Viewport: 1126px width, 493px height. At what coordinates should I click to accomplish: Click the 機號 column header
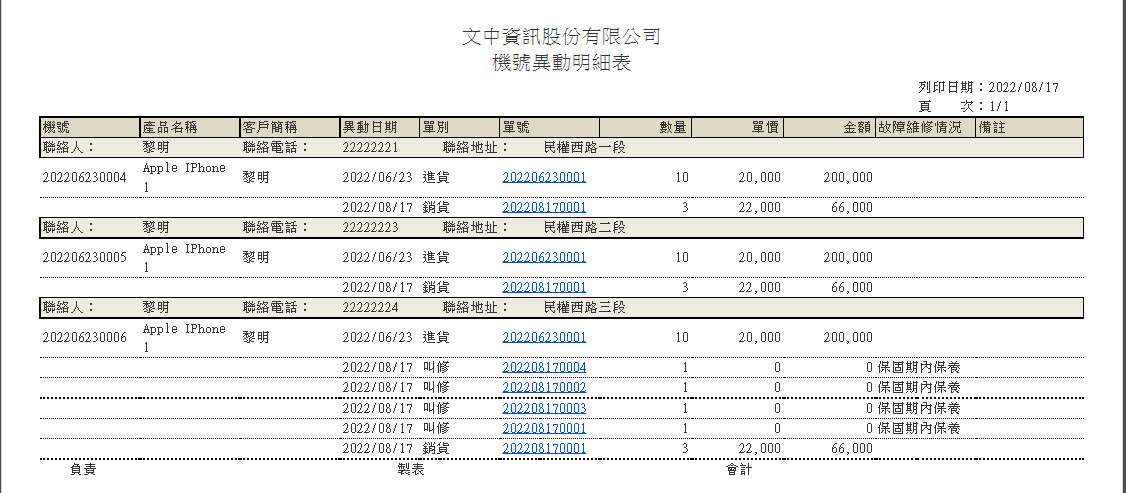90,128
